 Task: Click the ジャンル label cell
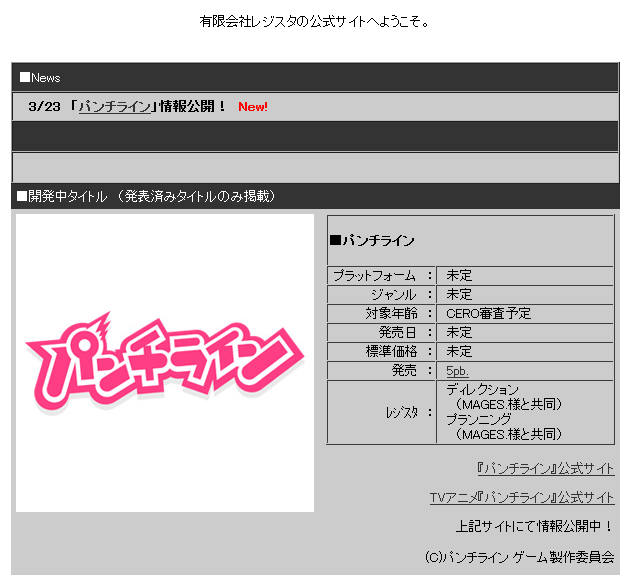coord(381,294)
